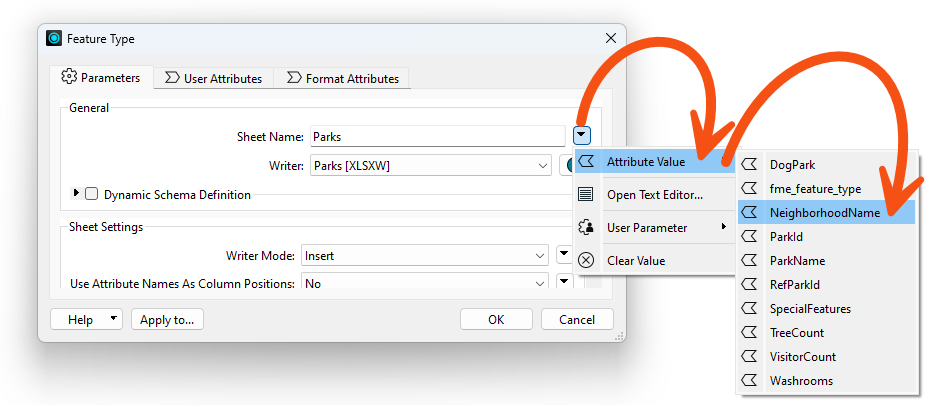Choose Attribute Value menu entry

pos(655,161)
